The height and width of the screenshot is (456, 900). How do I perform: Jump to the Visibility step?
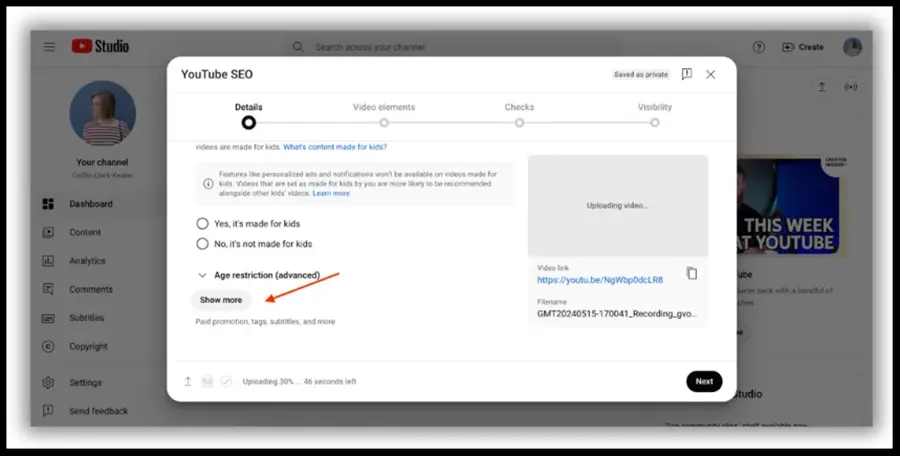[655, 122]
